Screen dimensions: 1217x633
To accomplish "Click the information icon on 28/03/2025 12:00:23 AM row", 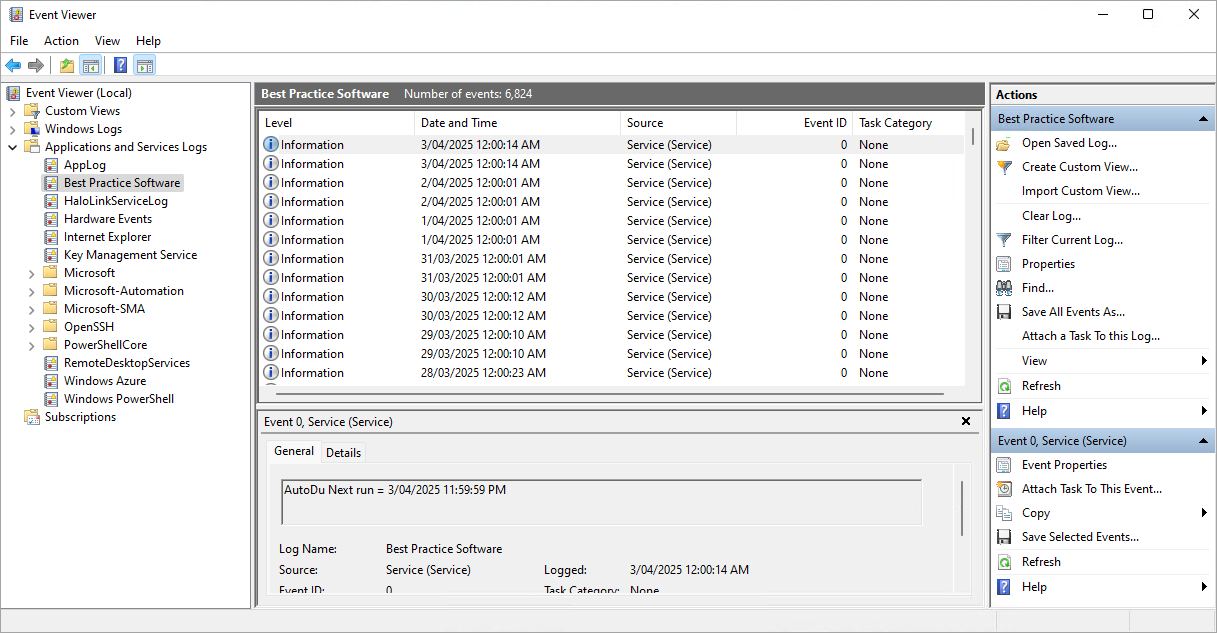I will [270, 373].
